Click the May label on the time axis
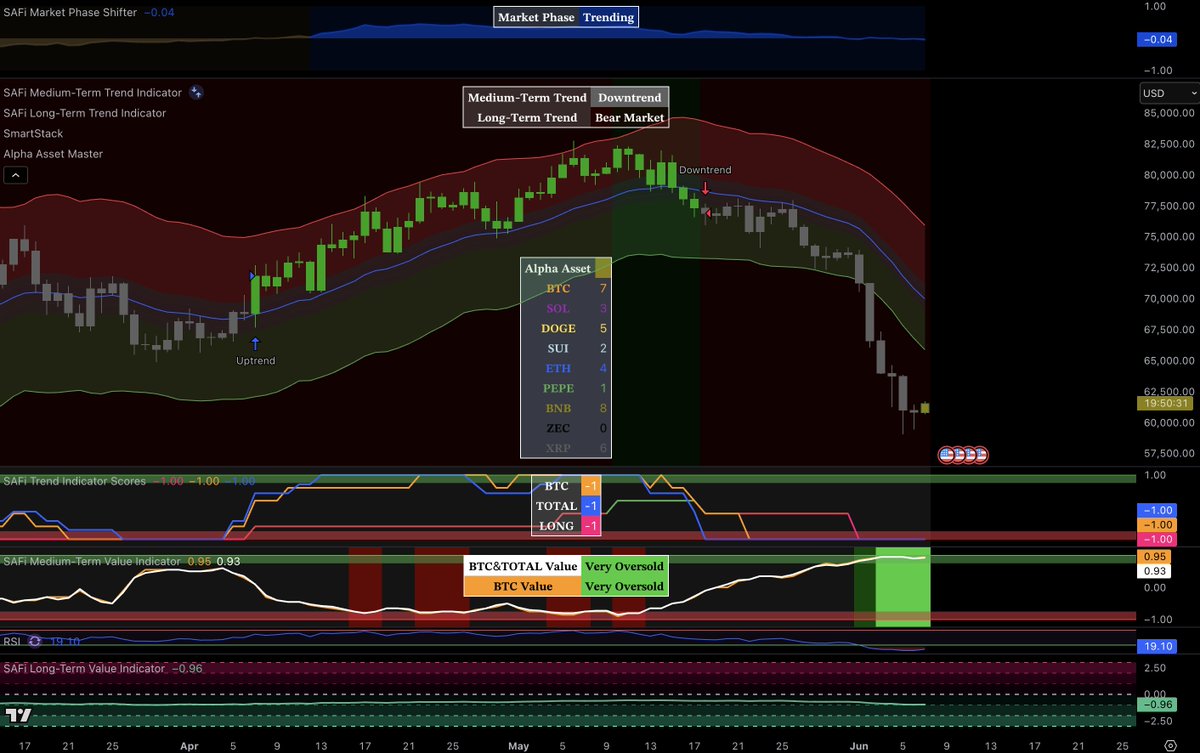1200x753 pixels. [519, 745]
